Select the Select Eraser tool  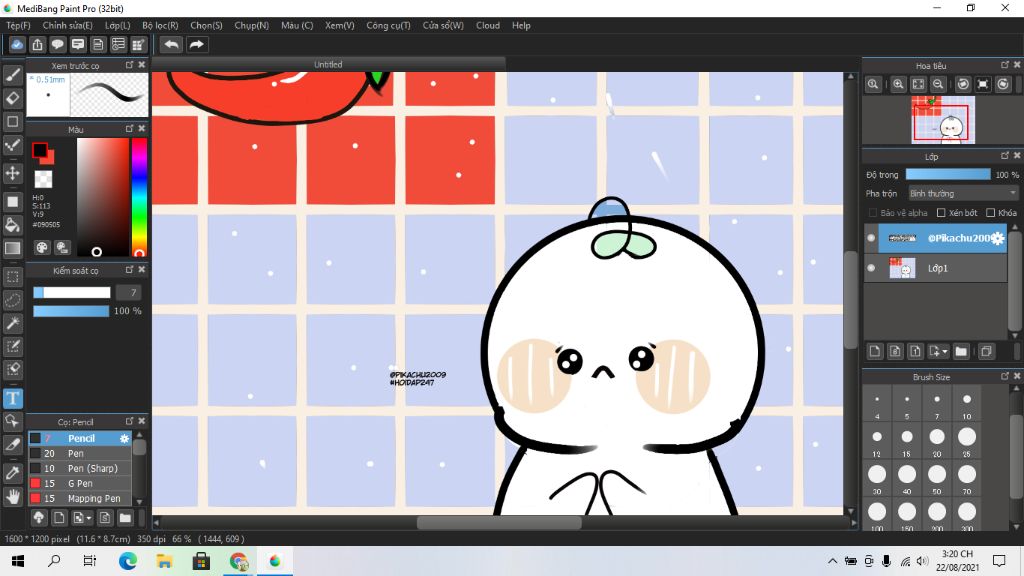pos(12,369)
